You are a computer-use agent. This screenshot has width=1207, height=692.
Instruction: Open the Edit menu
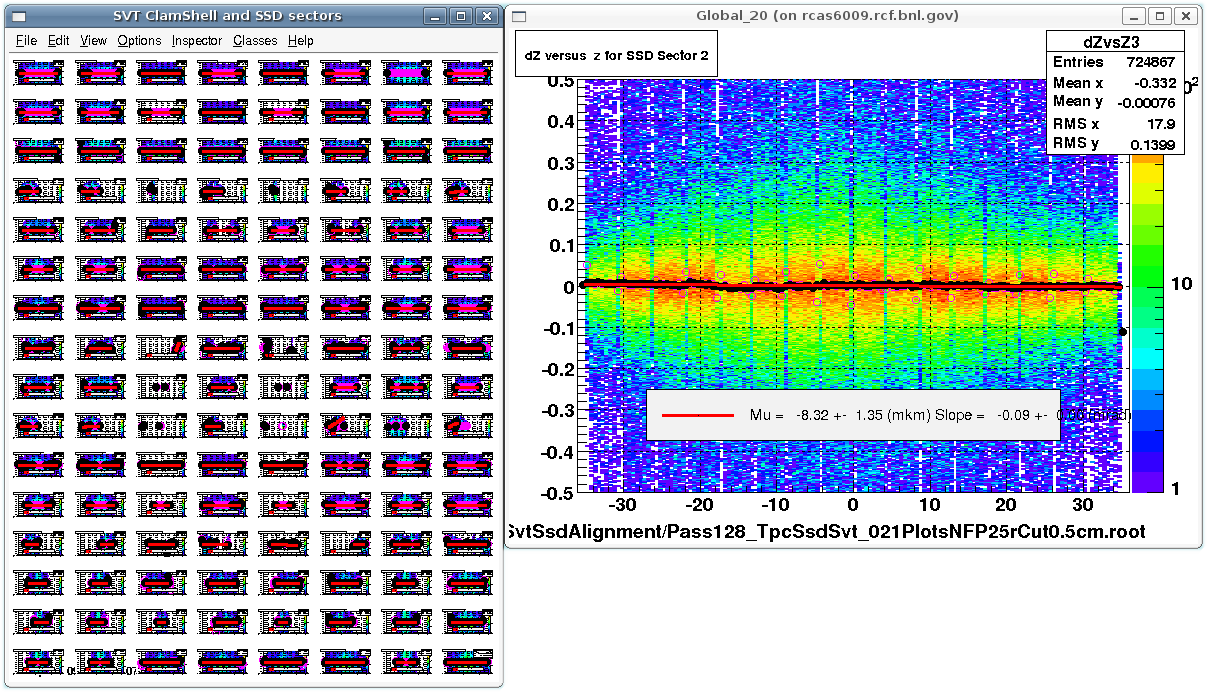pos(59,41)
